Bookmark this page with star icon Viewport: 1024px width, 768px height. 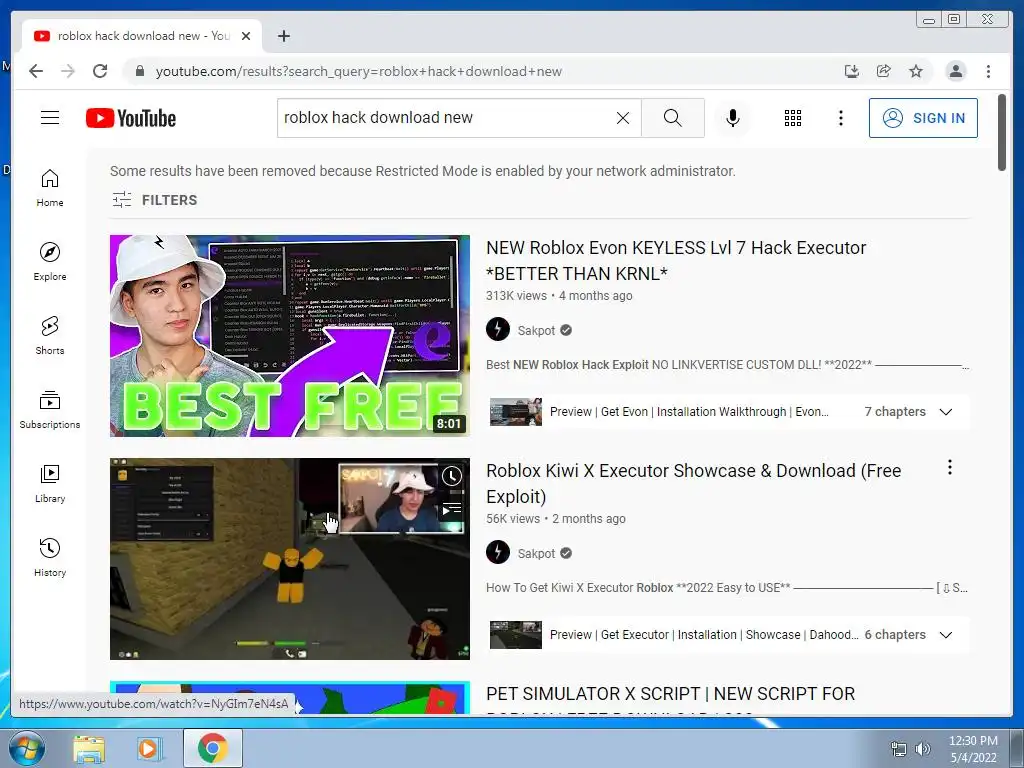pyautogui.click(x=916, y=71)
